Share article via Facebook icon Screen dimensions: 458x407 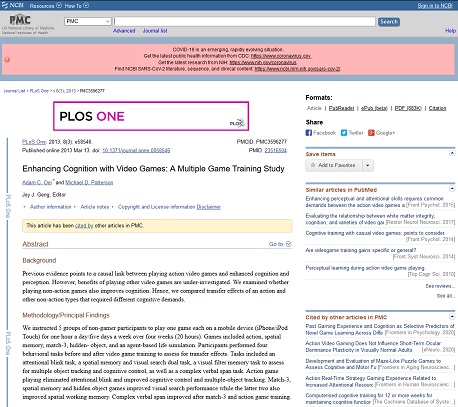tap(309, 133)
